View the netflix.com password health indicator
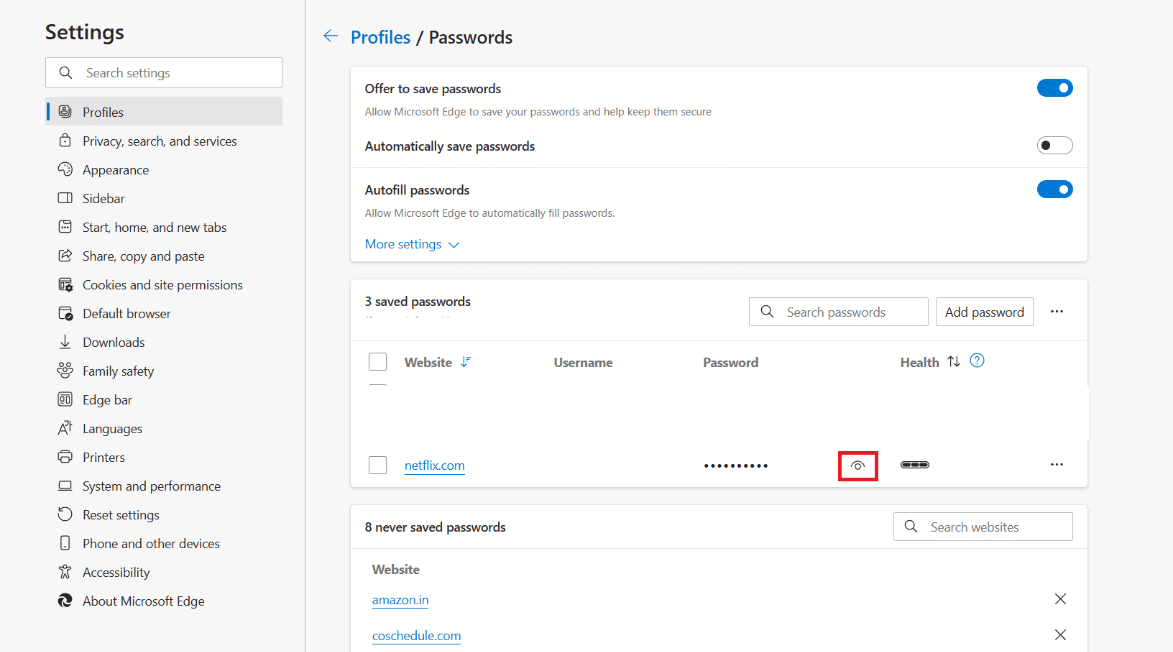The height and width of the screenshot is (652, 1173). (x=914, y=464)
